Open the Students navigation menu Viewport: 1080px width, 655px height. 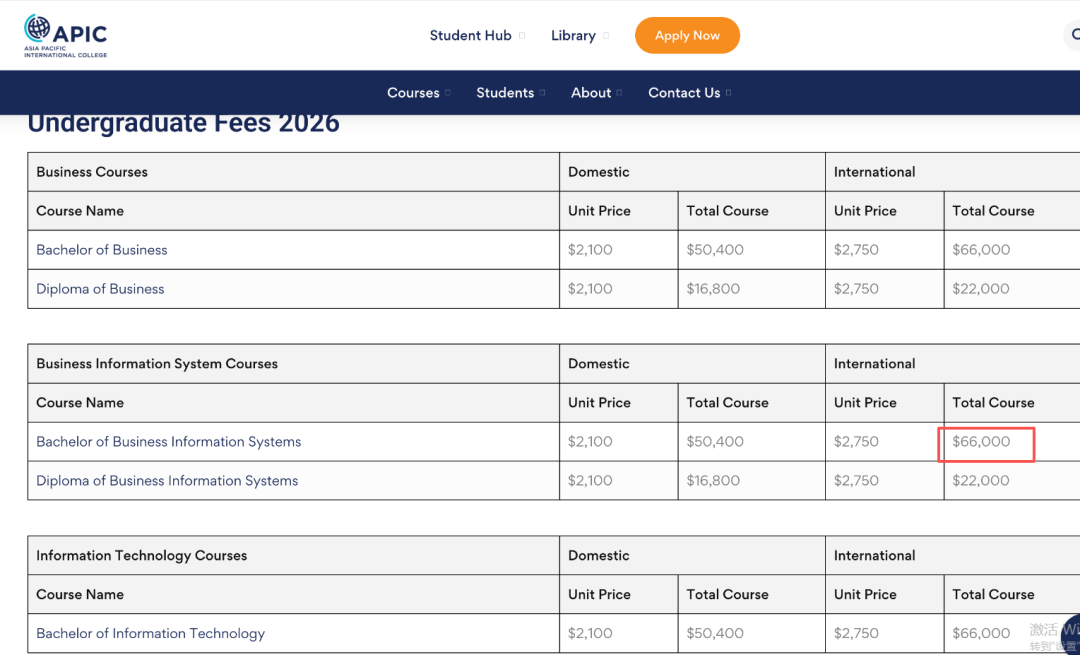[510, 93]
